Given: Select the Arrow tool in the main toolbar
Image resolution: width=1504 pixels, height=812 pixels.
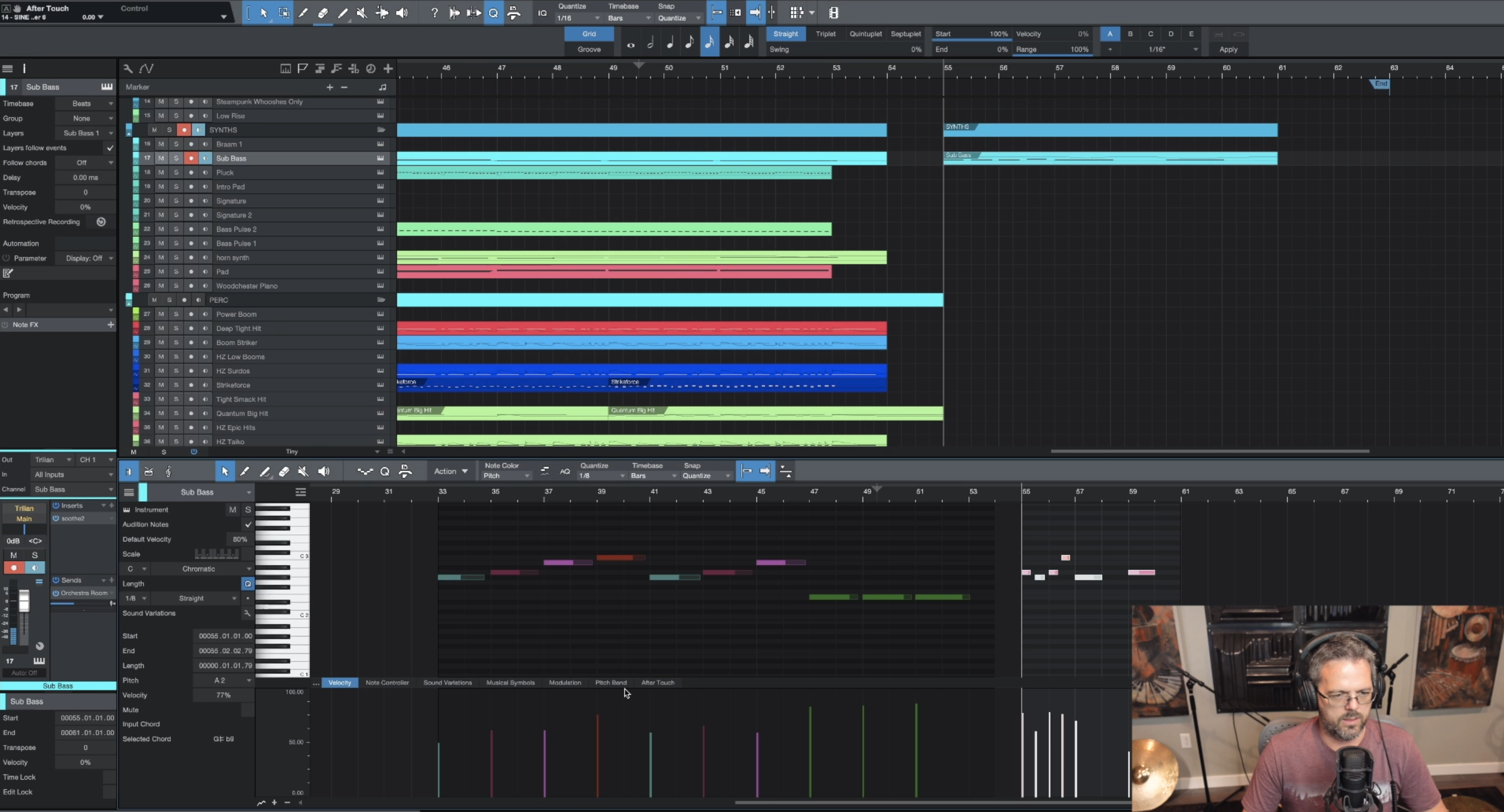Looking at the screenshot, I should pyautogui.click(x=264, y=13).
